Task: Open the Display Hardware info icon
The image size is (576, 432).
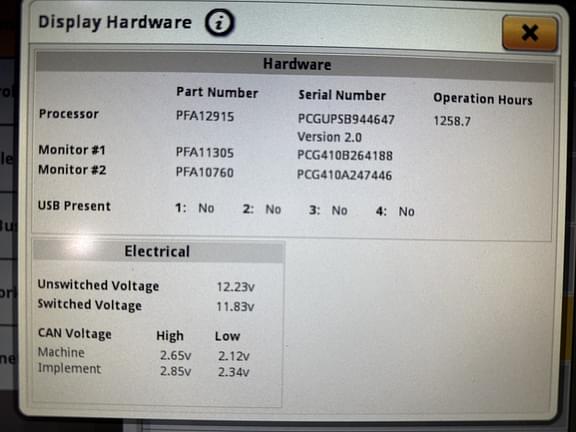Action: click(x=219, y=23)
